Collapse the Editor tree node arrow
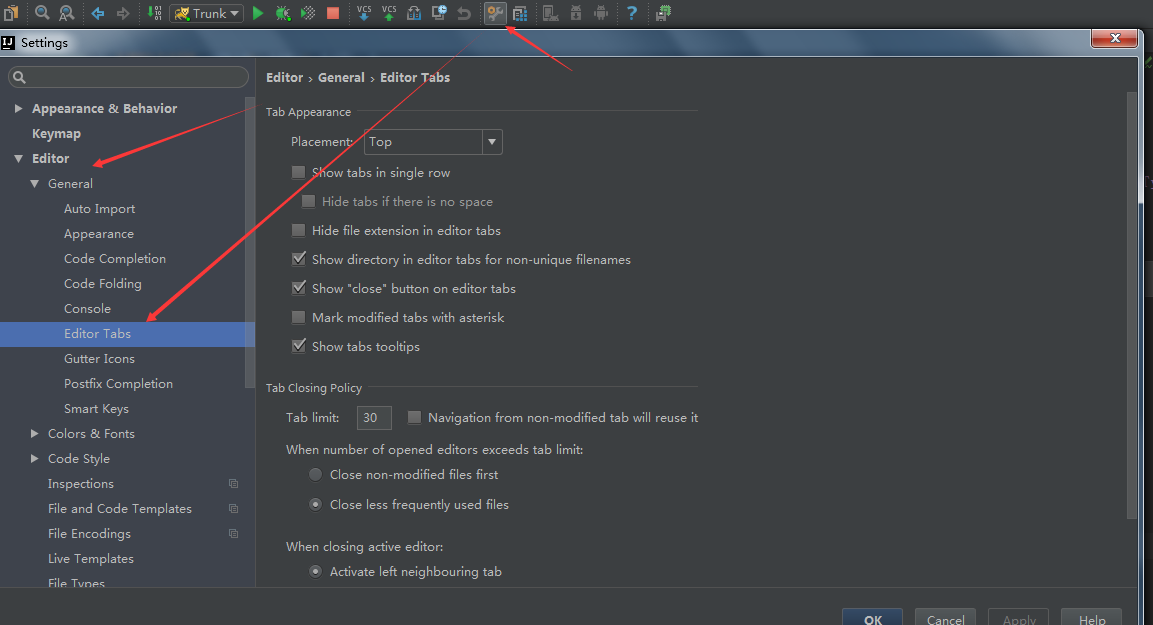This screenshot has height=625, width=1153. coord(18,158)
